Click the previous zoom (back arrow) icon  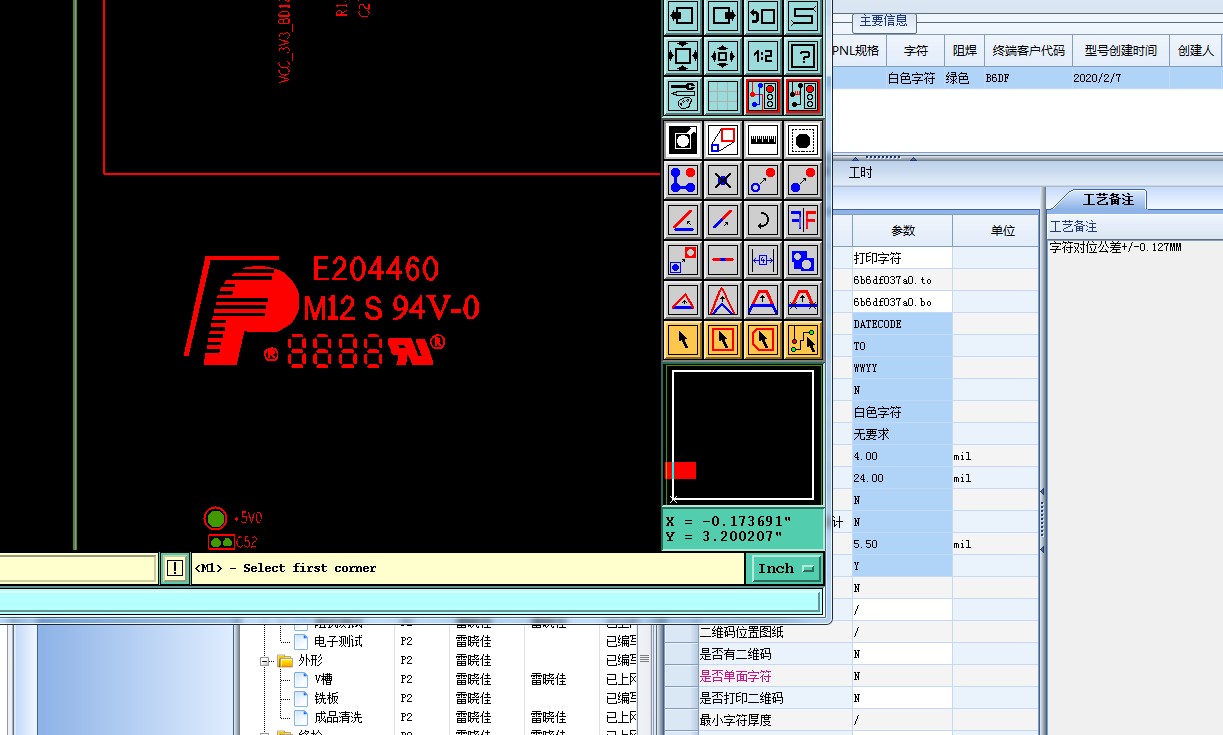point(763,15)
